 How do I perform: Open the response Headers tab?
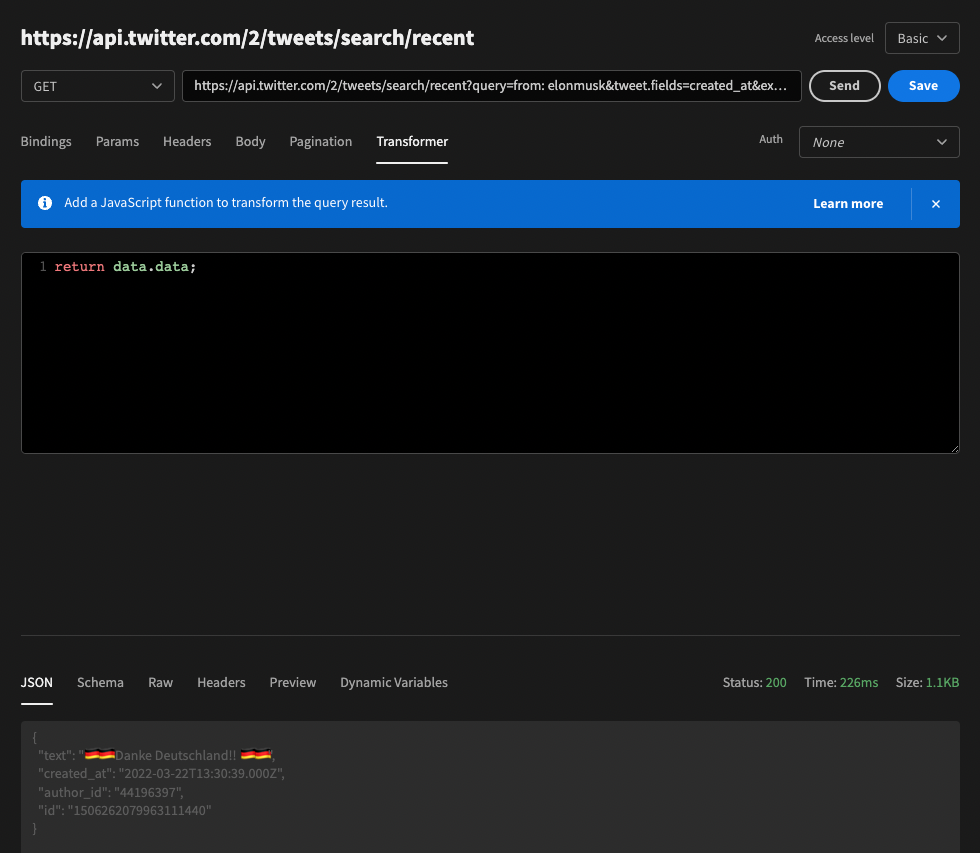[x=221, y=682]
